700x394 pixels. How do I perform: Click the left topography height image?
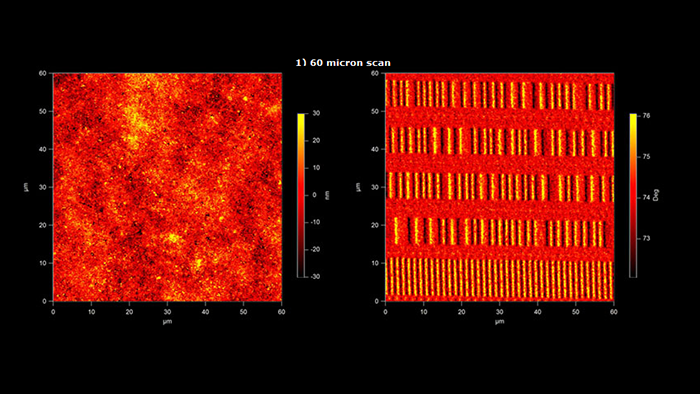coord(167,187)
